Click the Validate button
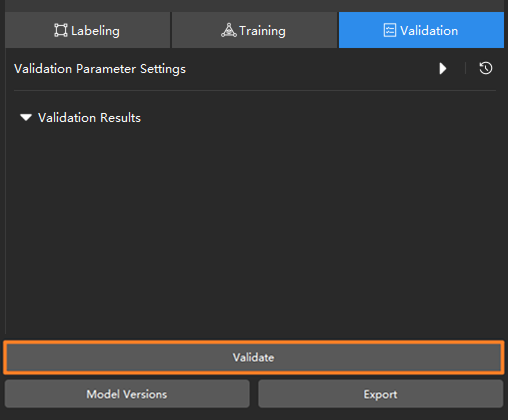The height and width of the screenshot is (420, 508). click(x=254, y=357)
